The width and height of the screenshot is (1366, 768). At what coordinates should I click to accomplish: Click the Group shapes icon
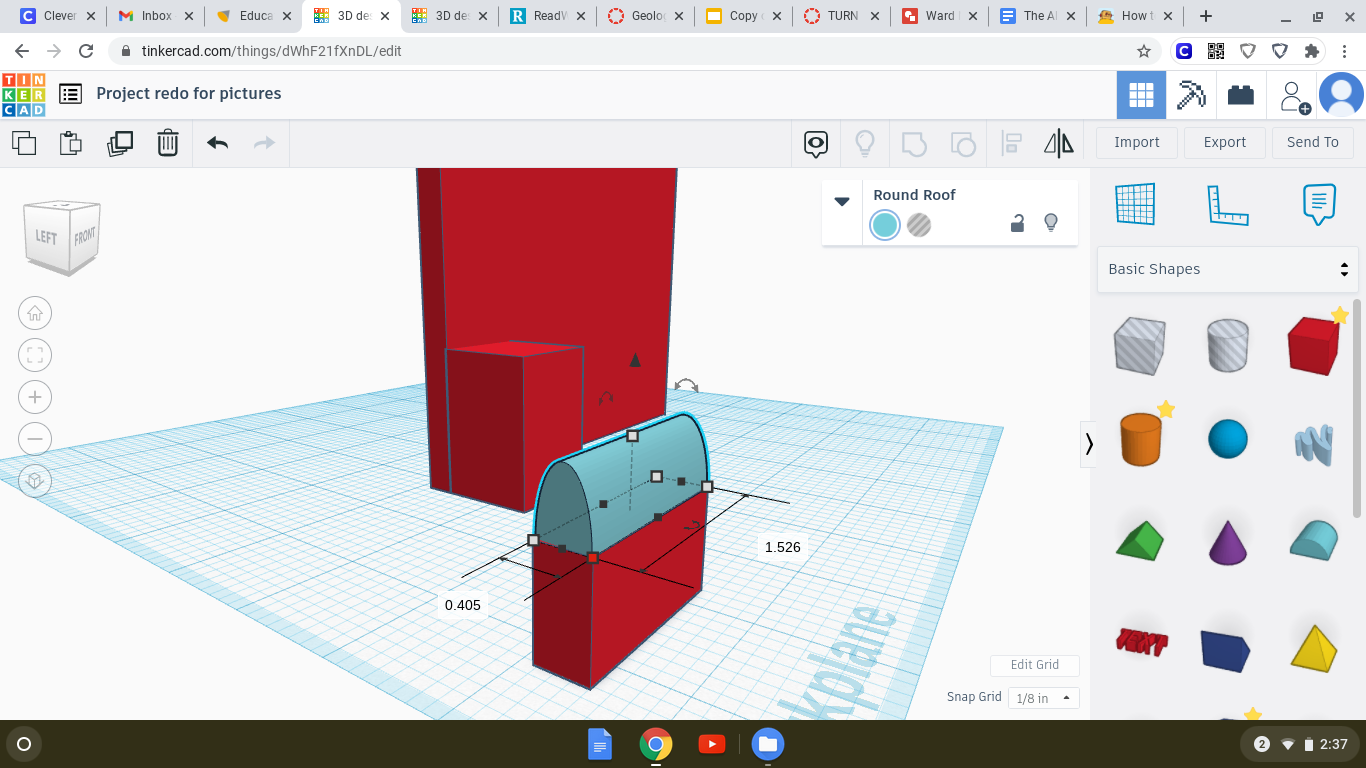(x=914, y=143)
